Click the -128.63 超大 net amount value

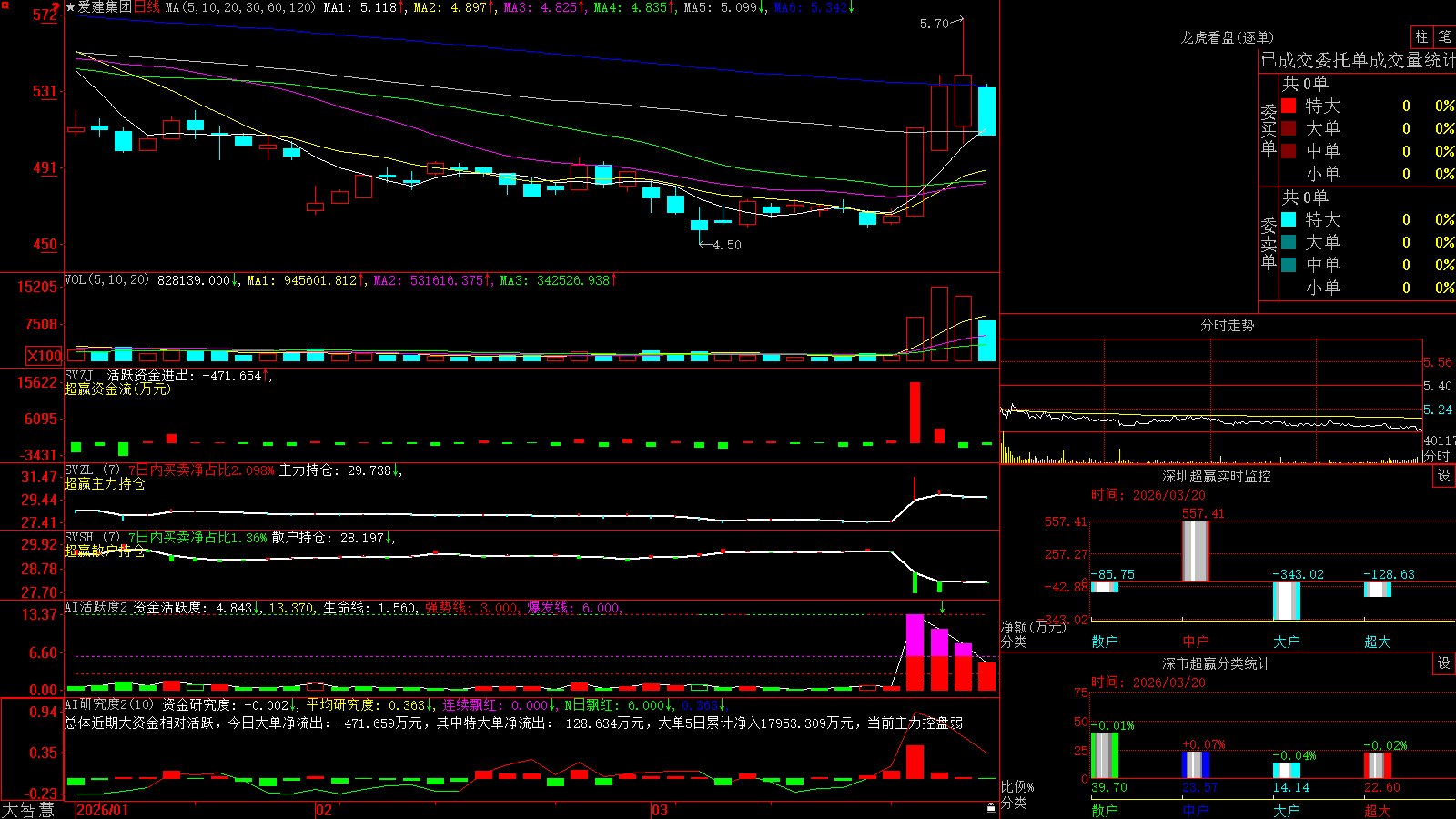(1390, 574)
